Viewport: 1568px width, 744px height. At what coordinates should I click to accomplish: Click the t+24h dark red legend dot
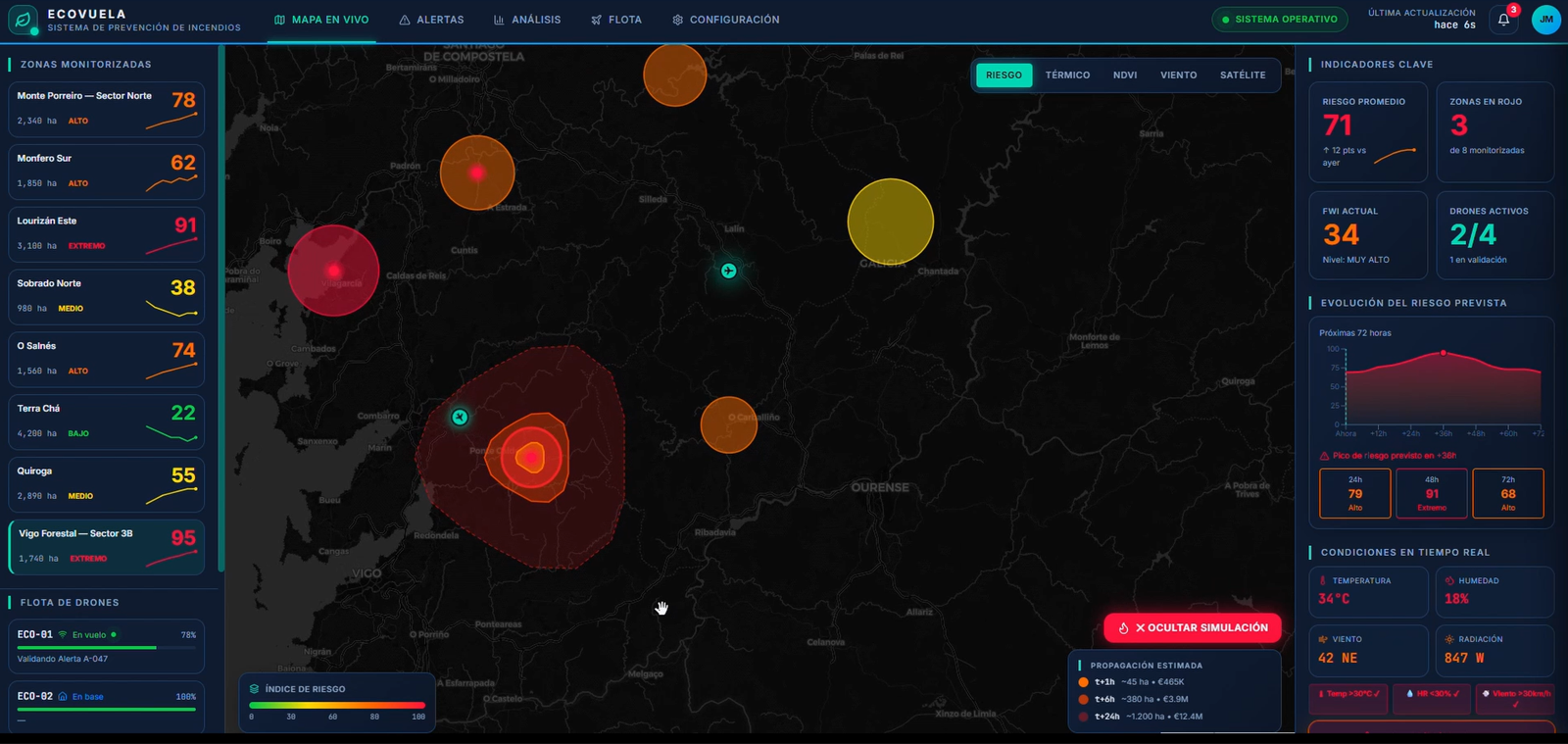click(x=1083, y=717)
